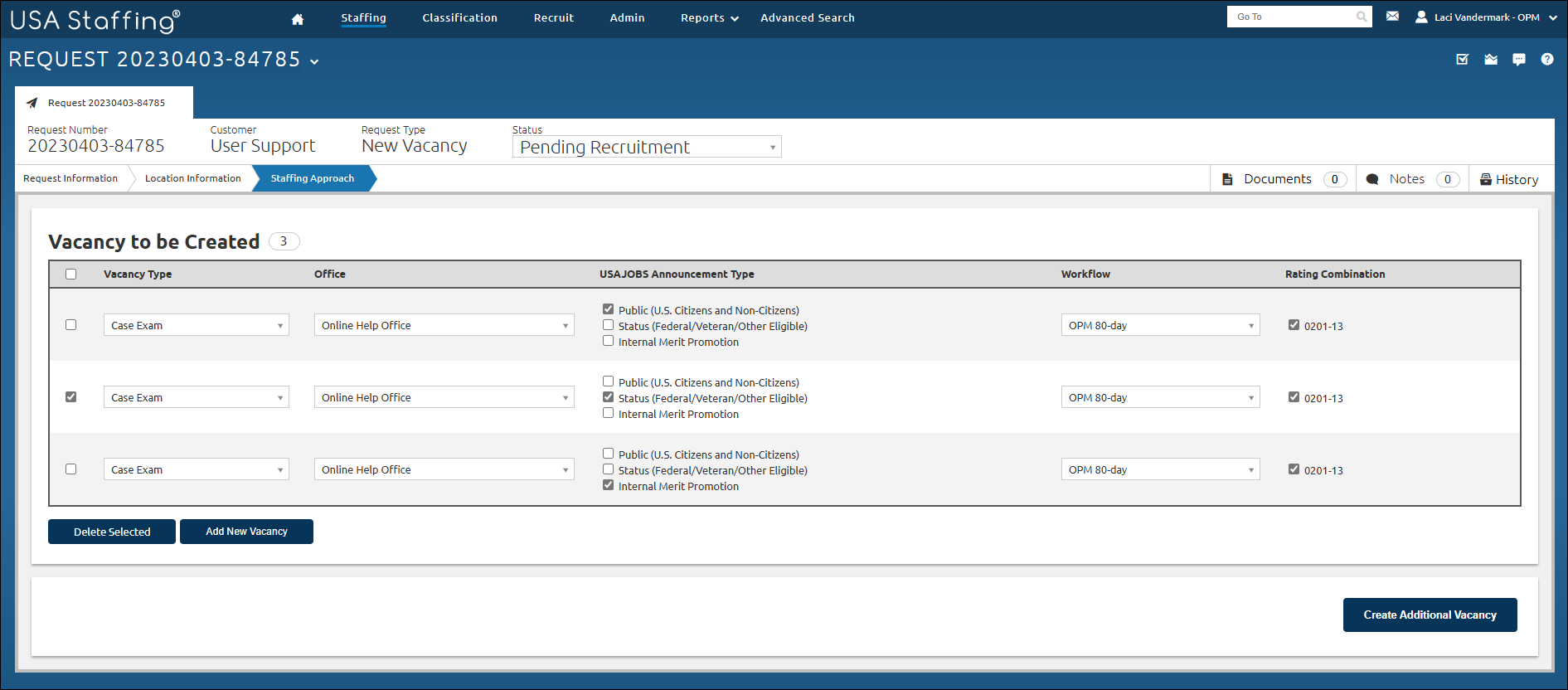
Task: Click the paper plane icon on request tab
Action: 32,103
